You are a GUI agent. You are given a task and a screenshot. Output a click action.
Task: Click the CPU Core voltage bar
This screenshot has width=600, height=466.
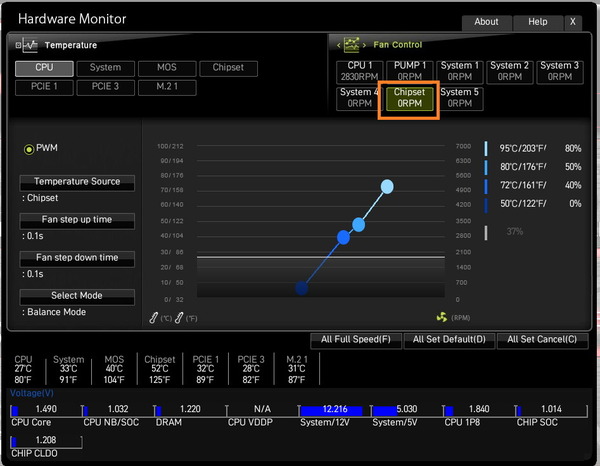46,411
